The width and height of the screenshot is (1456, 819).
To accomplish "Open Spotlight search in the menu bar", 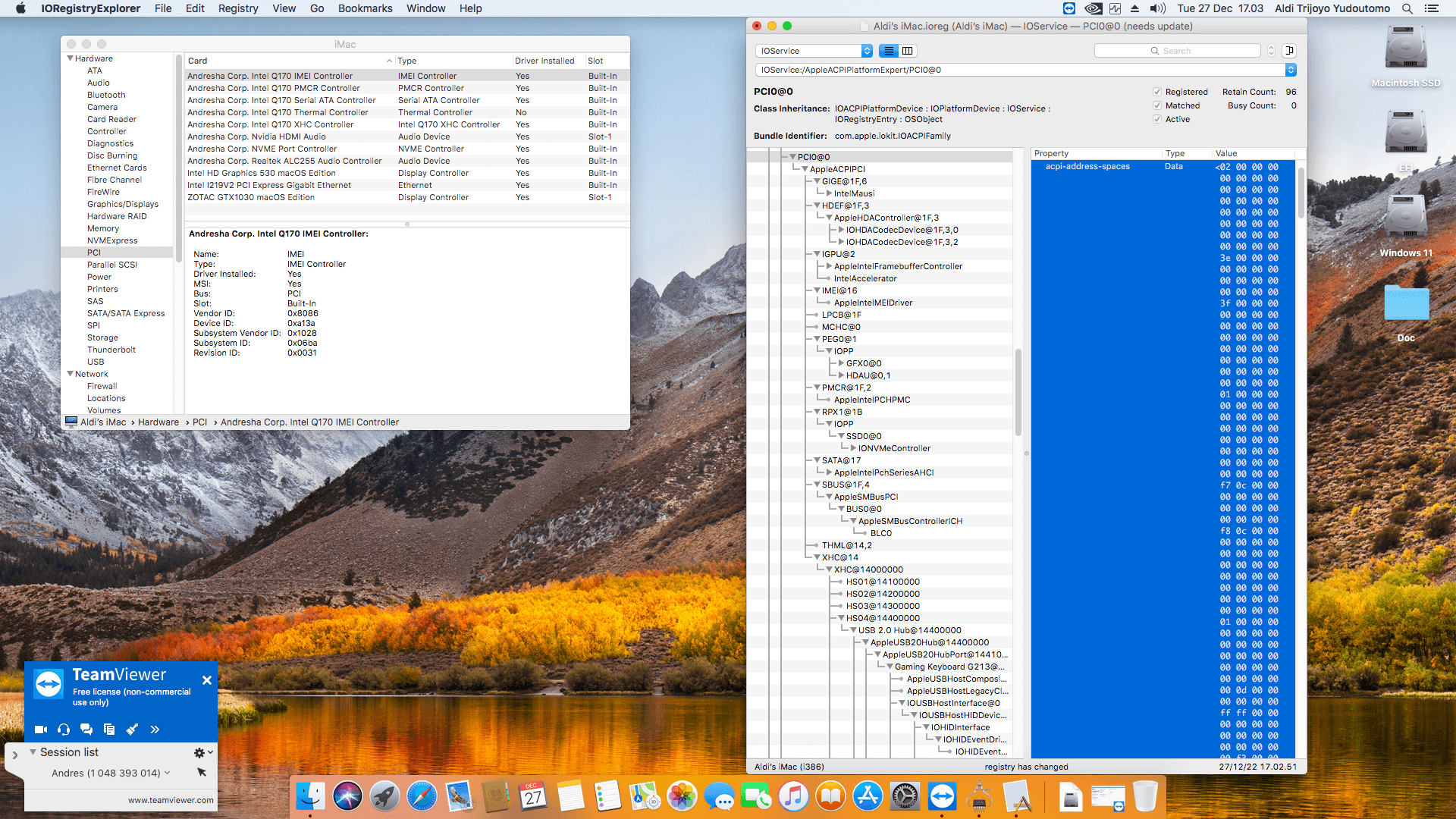I will pos(1407,8).
